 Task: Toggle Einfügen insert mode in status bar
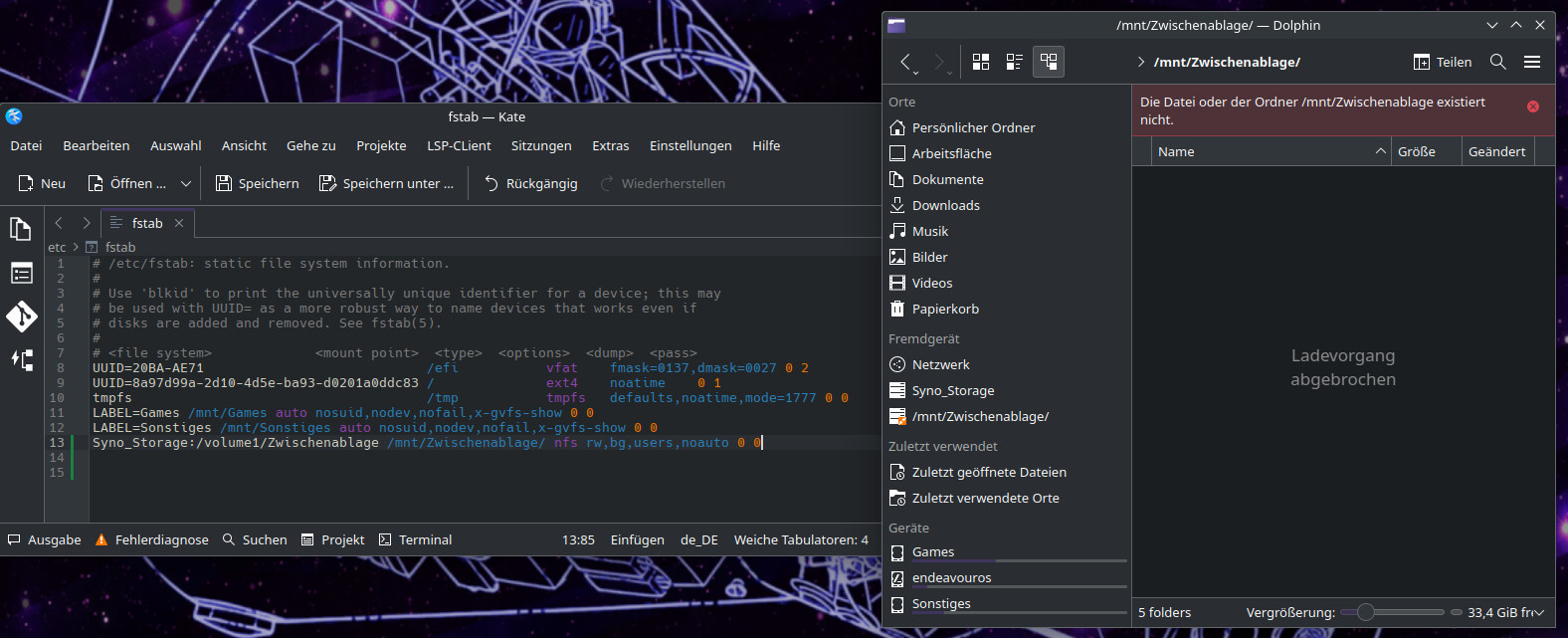[x=638, y=539]
